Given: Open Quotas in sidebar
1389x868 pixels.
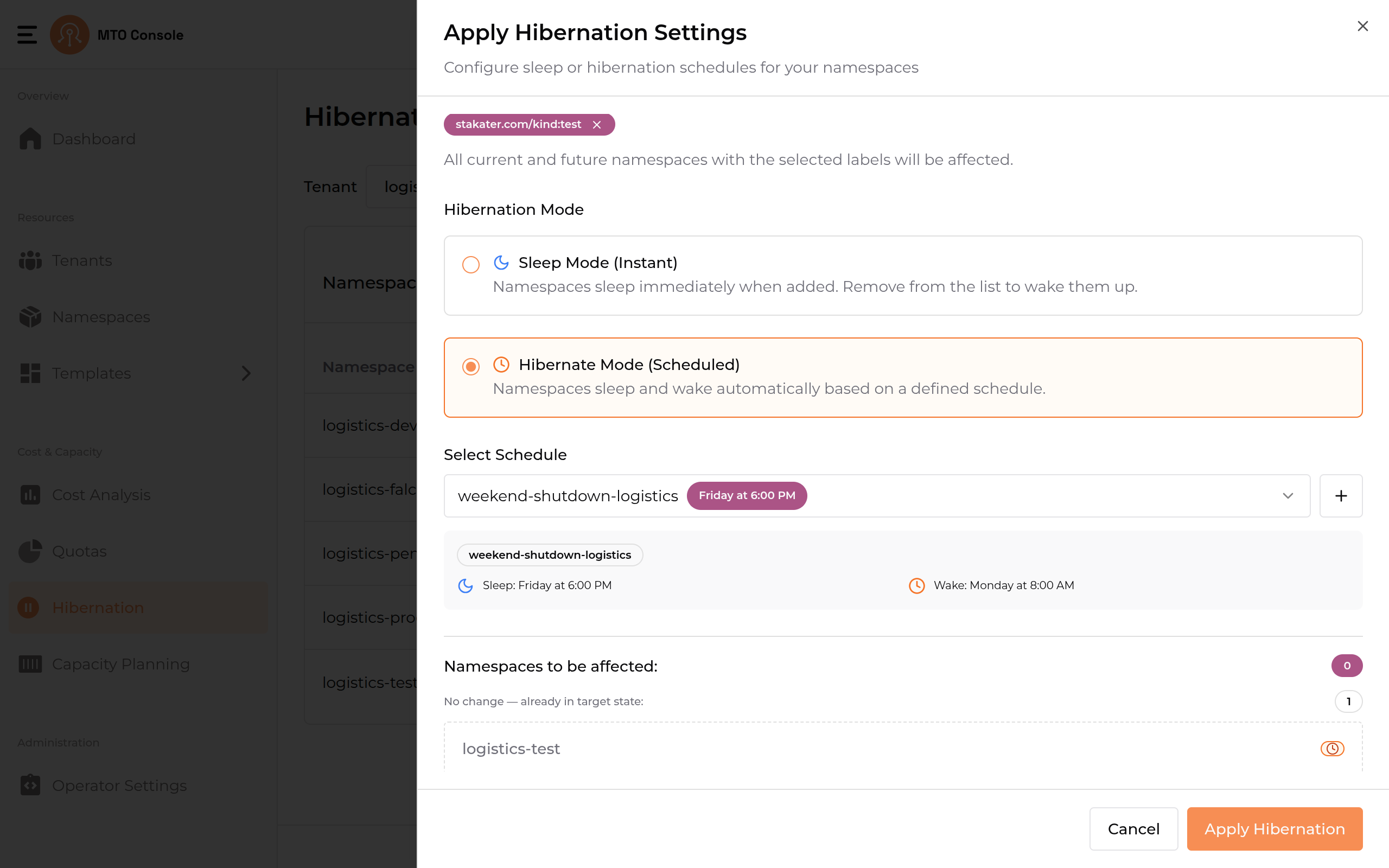Looking at the screenshot, I should tap(138, 551).
